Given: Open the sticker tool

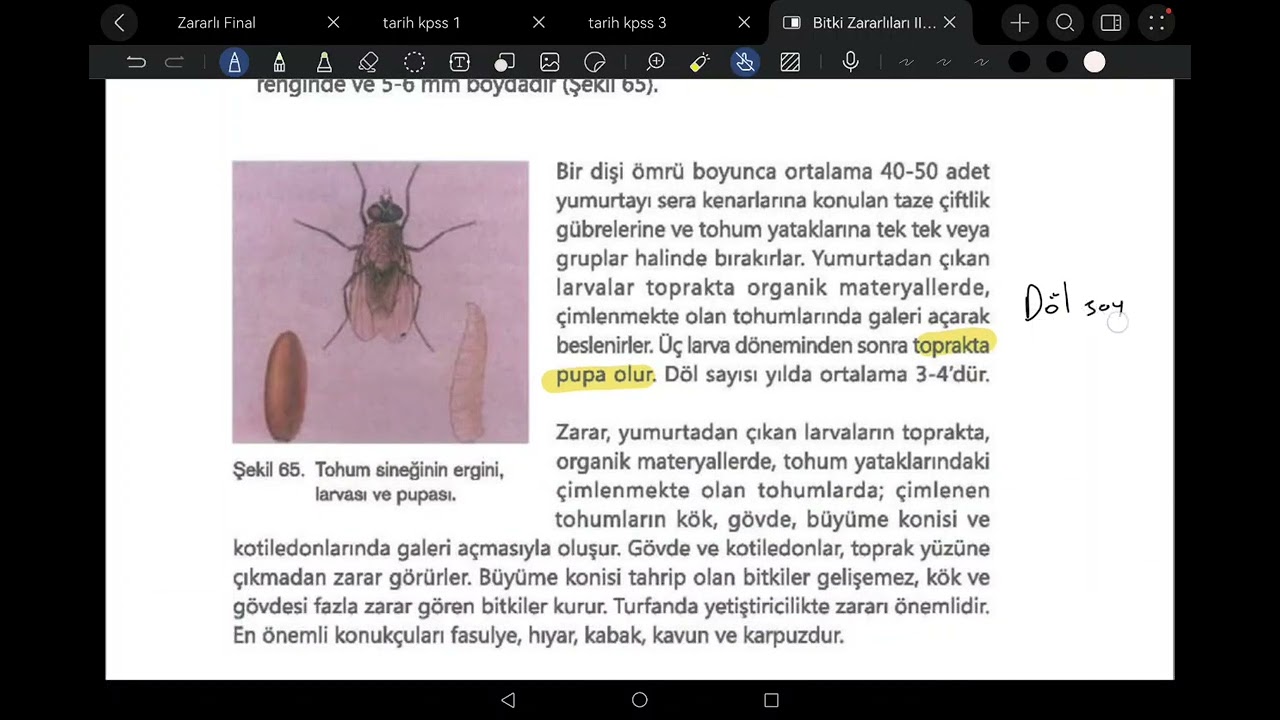Looking at the screenshot, I should click(x=595, y=62).
